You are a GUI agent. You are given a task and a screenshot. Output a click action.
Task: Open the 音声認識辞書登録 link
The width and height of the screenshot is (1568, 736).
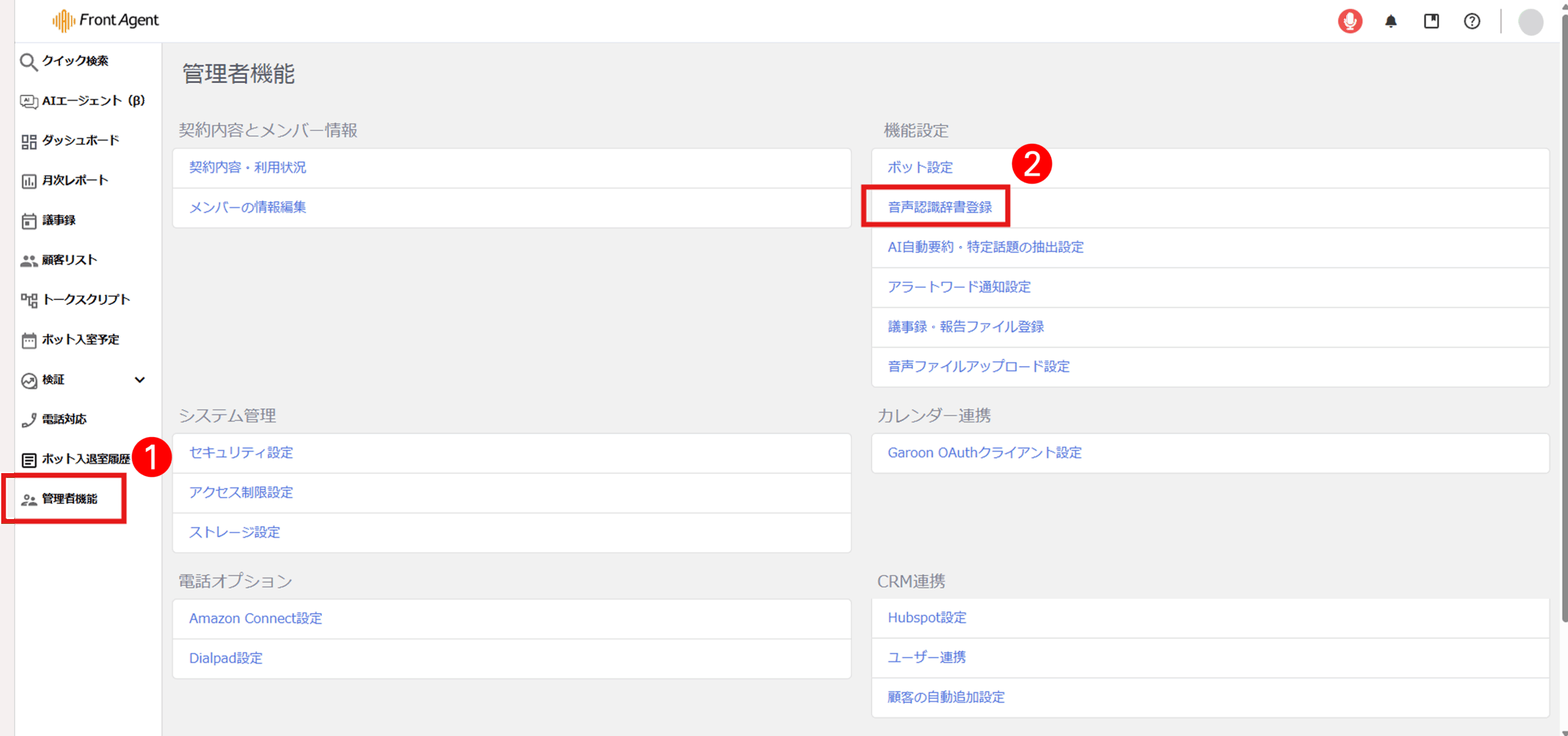click(x=940, y=207)
